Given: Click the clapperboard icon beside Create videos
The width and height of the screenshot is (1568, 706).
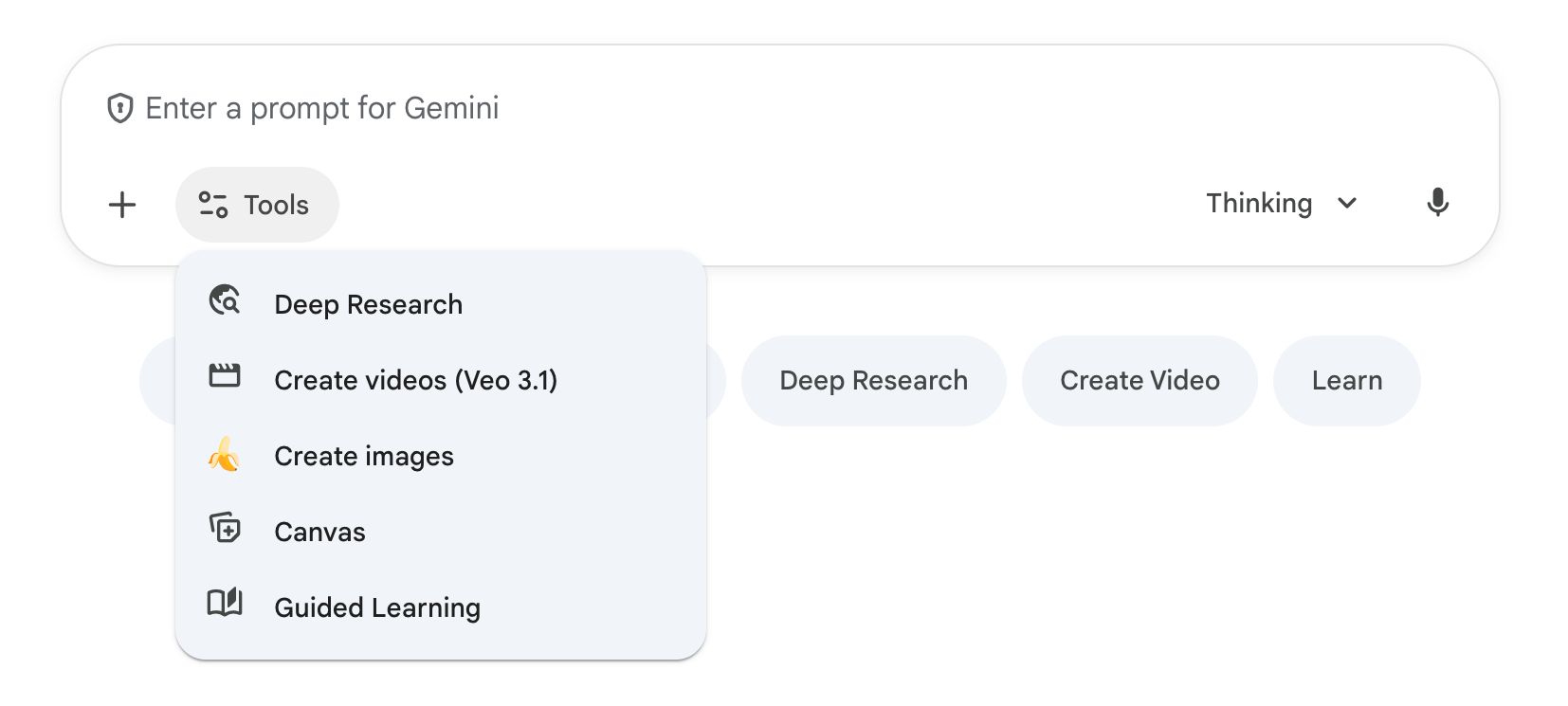Looking at the screenshot, I should (225, 376).
